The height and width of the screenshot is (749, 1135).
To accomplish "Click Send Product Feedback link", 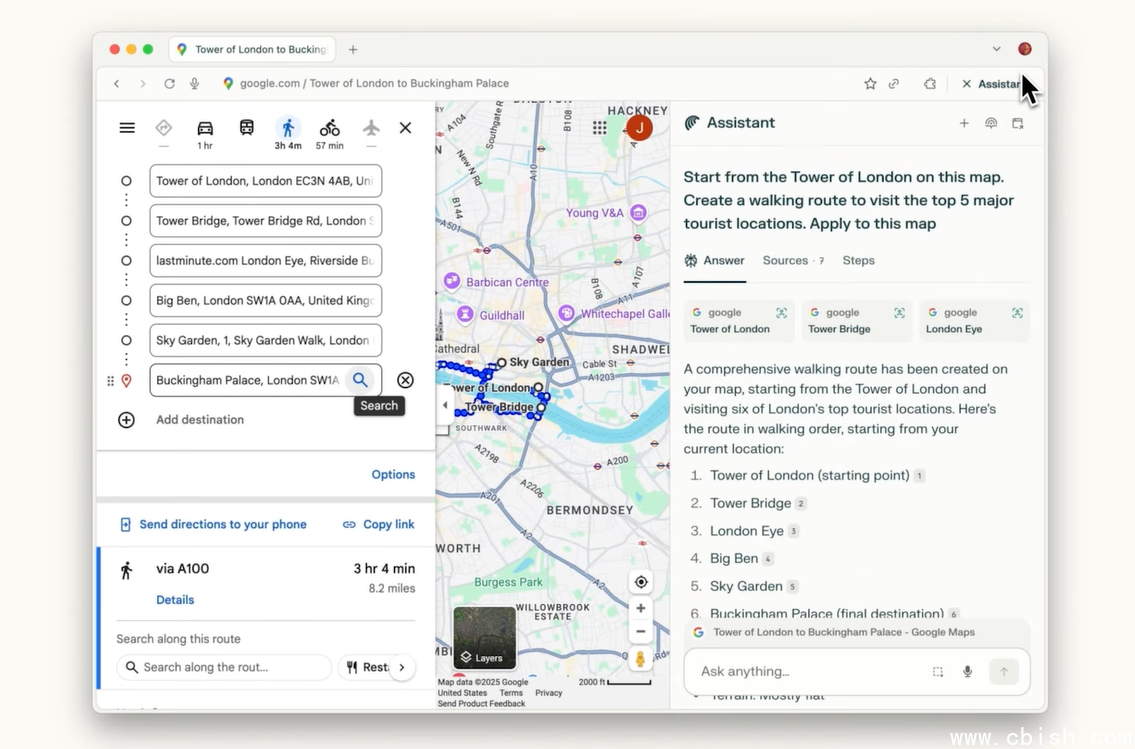I will (x=481, y=703).
